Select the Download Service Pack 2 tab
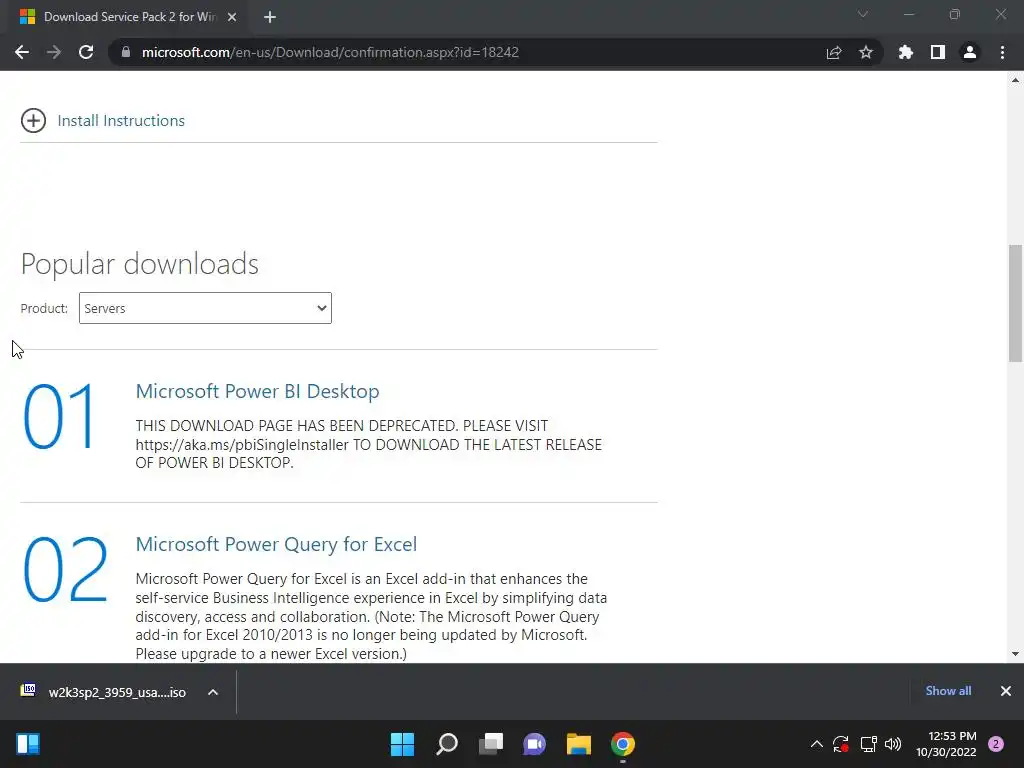The image size is (1024, 768). (129, 17)
